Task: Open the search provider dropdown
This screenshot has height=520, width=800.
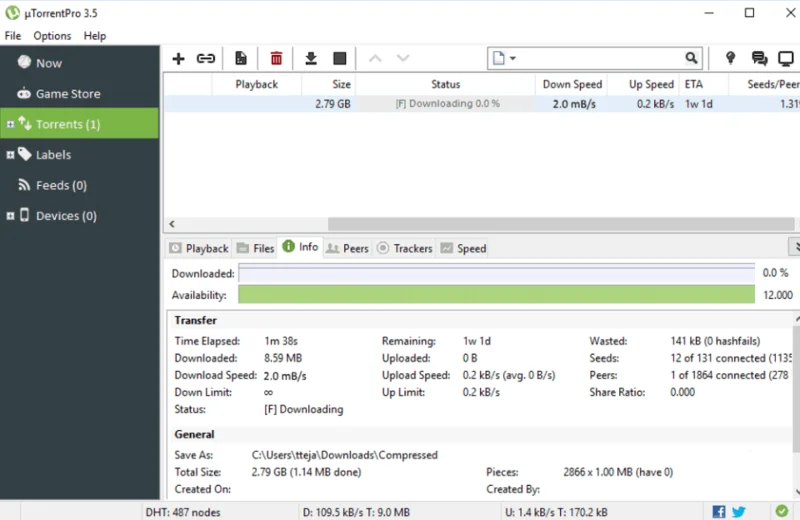Action: tap(512, 58)
